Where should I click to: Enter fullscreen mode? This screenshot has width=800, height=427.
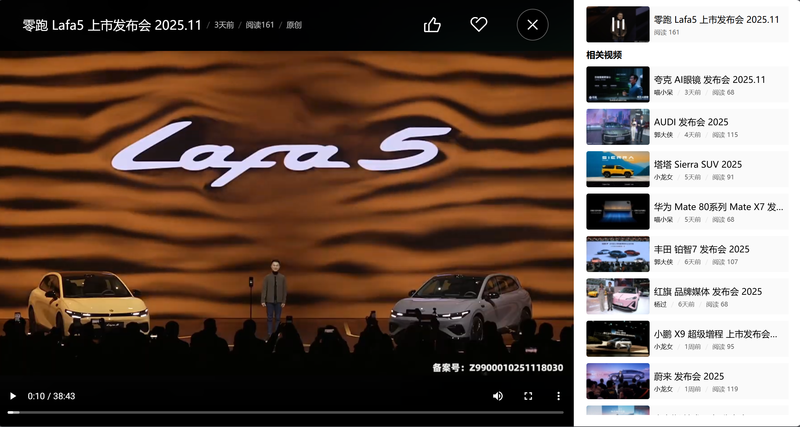[x=529, y=396]
